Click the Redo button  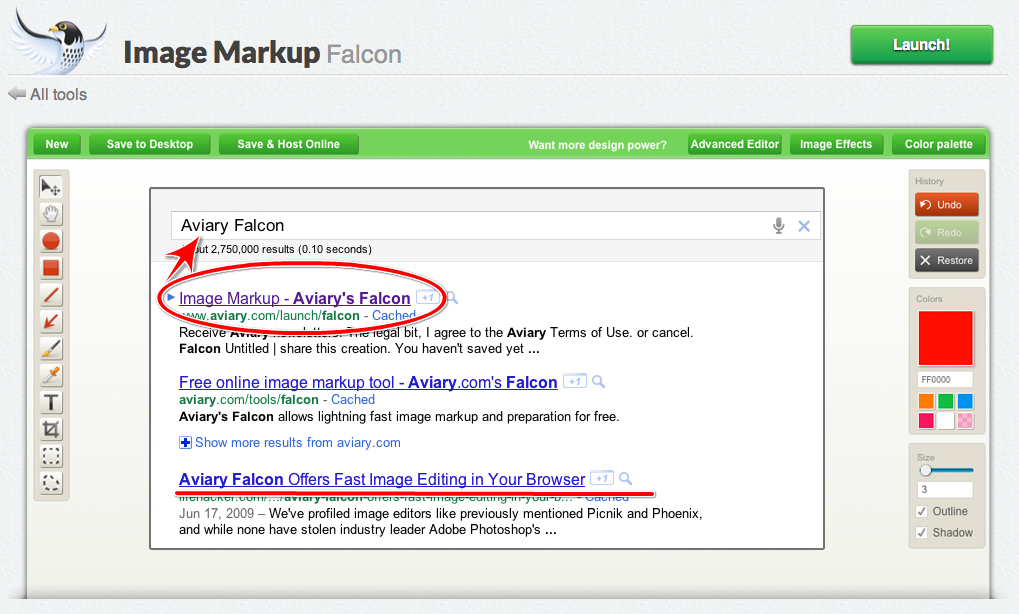pos(947,233)
